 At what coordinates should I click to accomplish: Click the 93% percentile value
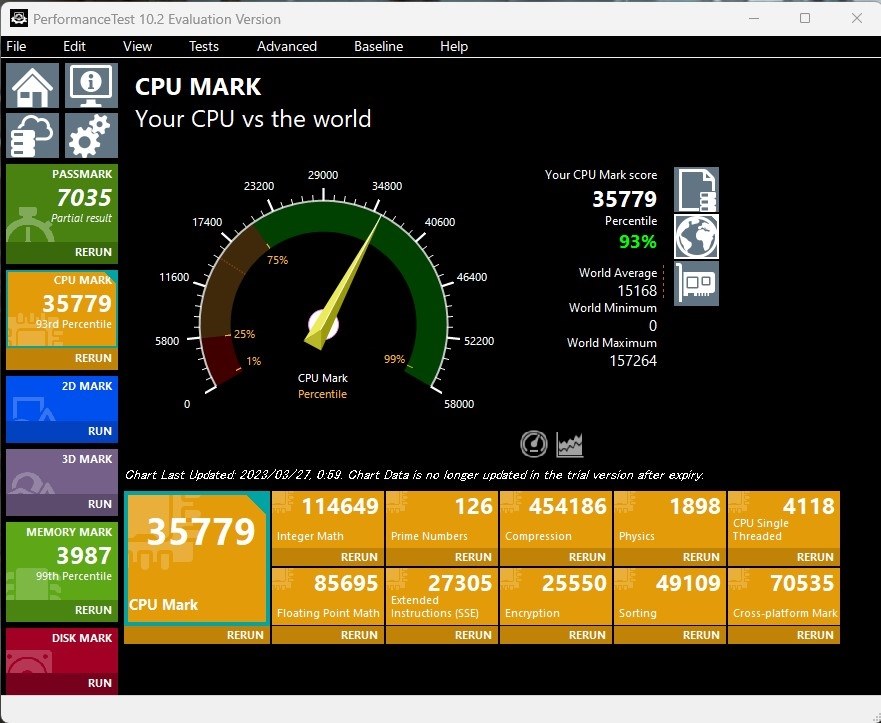coord(638,242)
